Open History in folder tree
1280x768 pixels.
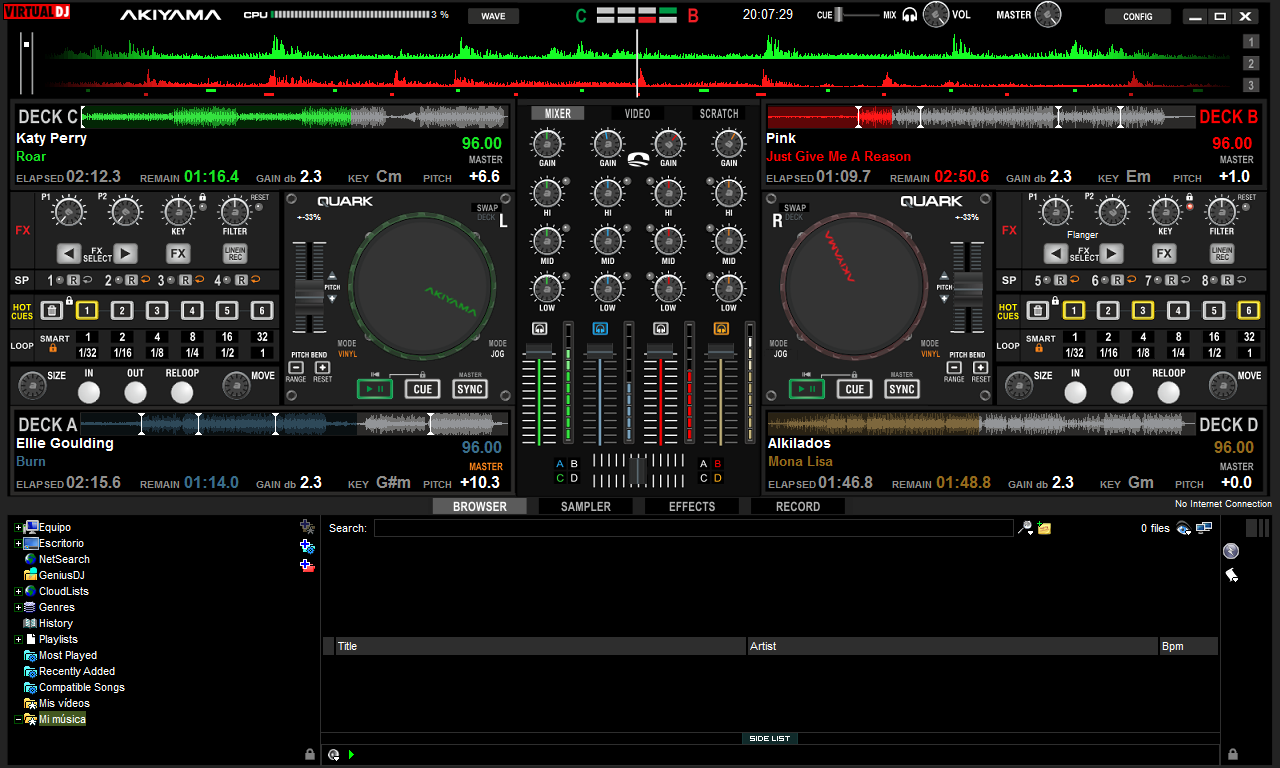point(56,623)
